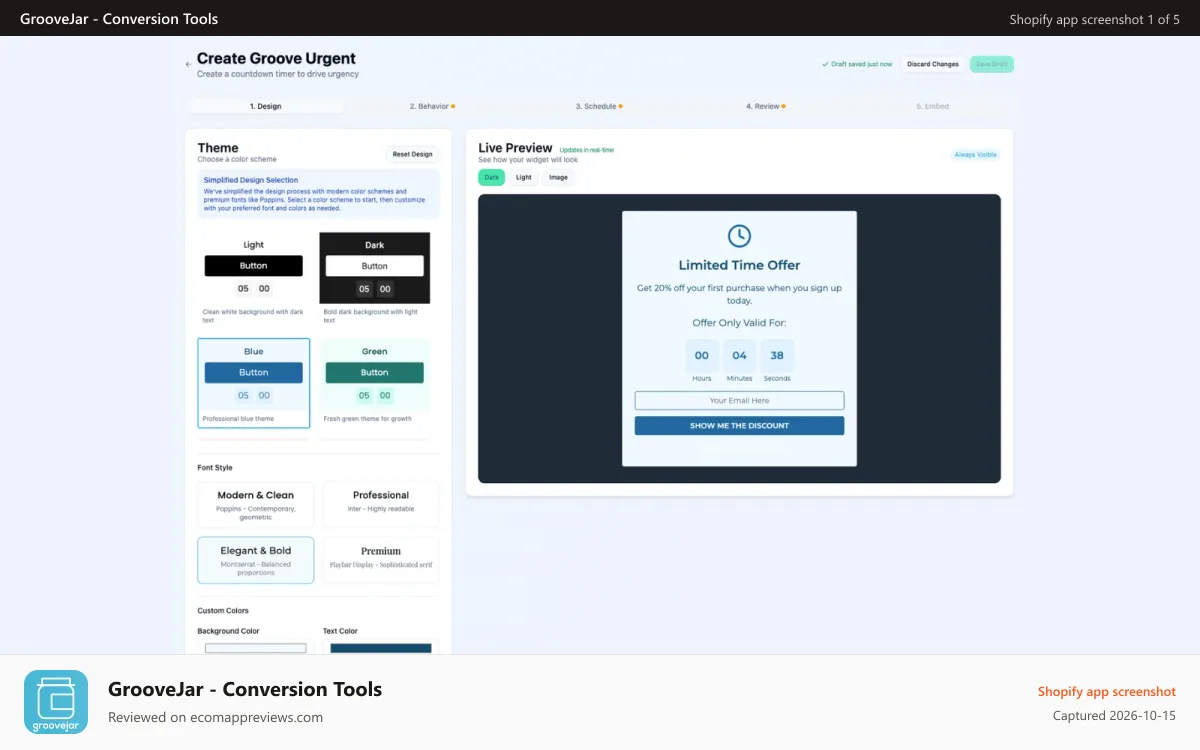This screenshot has width=1200, height=750.
Task: Select Modern & Clean font style
Action: point(256,505)
